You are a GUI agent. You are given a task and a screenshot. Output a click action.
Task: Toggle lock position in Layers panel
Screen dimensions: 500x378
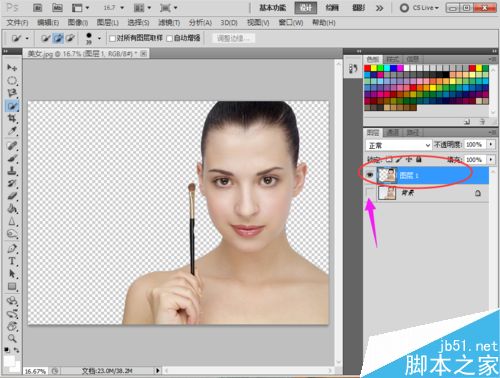(x=409, y=160)
